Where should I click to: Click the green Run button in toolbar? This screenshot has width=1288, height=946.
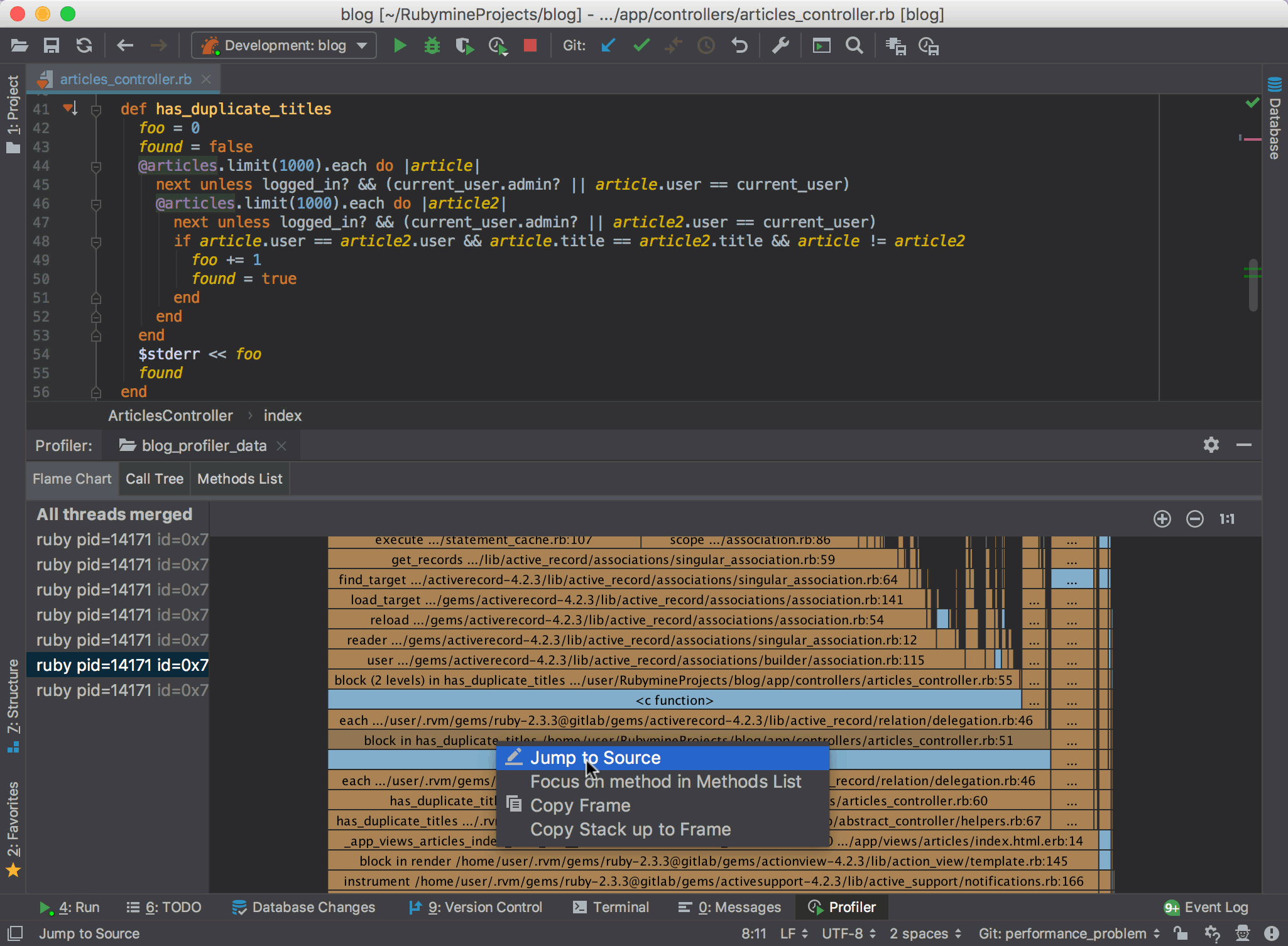click(x=400, y=46)
